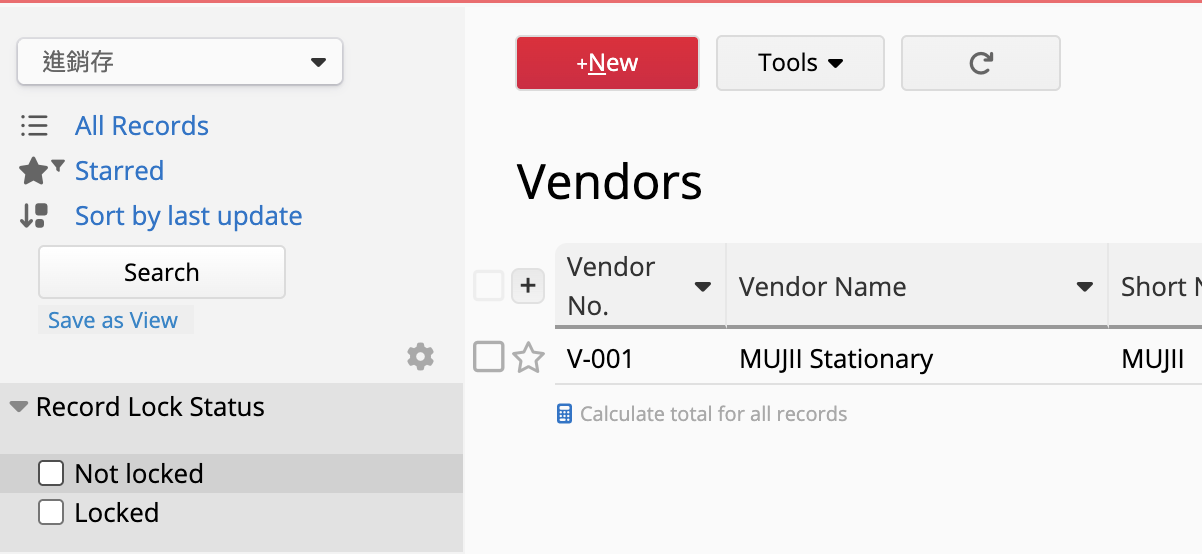Click the list icon beside All Records
This screenshot has width=1202, height=554.
point(34,126)
